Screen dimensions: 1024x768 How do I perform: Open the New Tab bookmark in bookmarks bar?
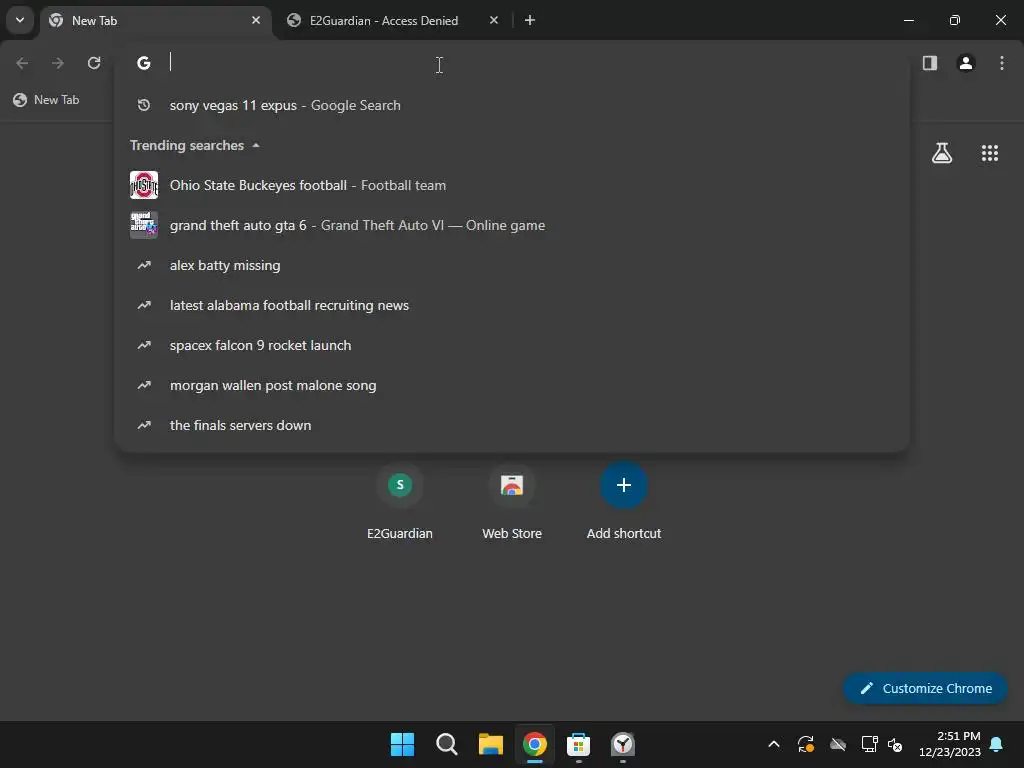pos(47,100)
